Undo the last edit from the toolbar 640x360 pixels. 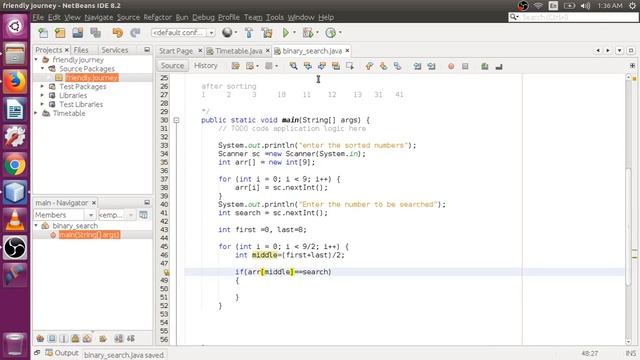click(x=118, y=33)
